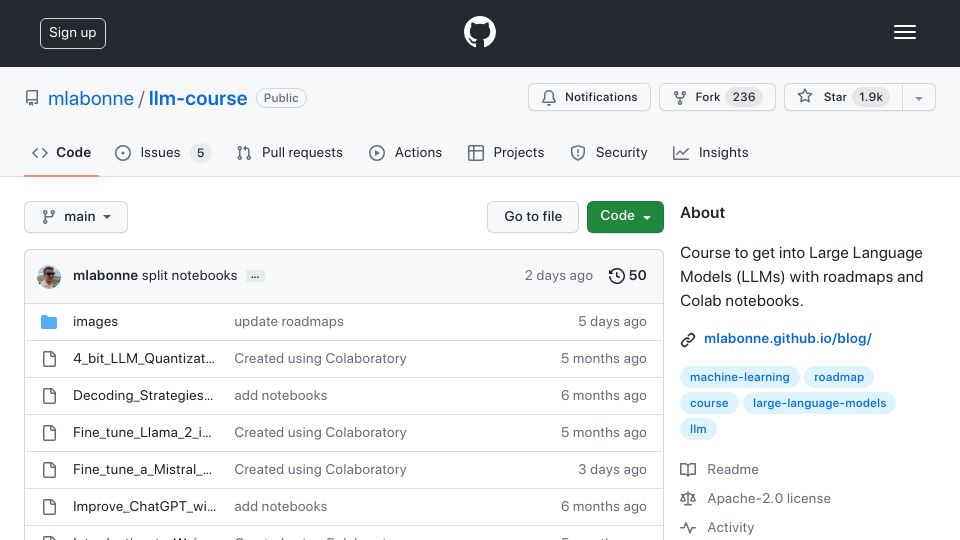
Task: Open the Insights tab
Action: 710,152
